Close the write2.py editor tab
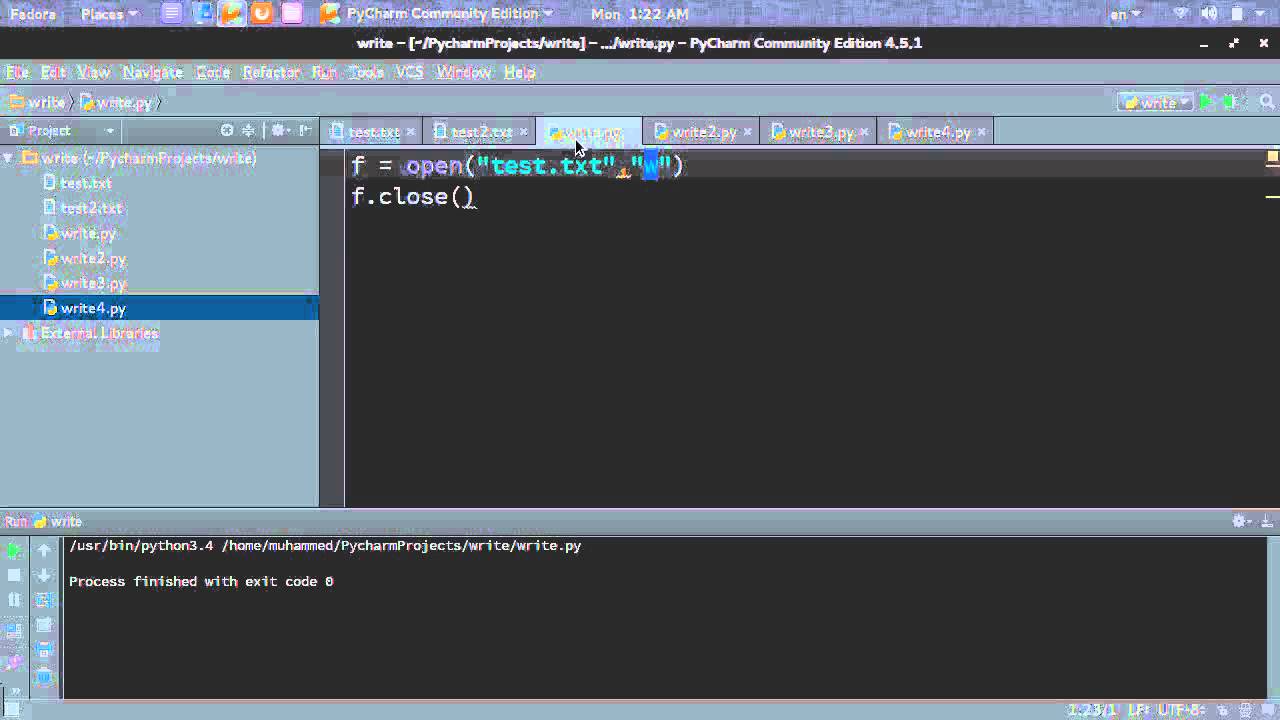The height and width of the screenshot is (720, 1280). [x=748, y=132]
